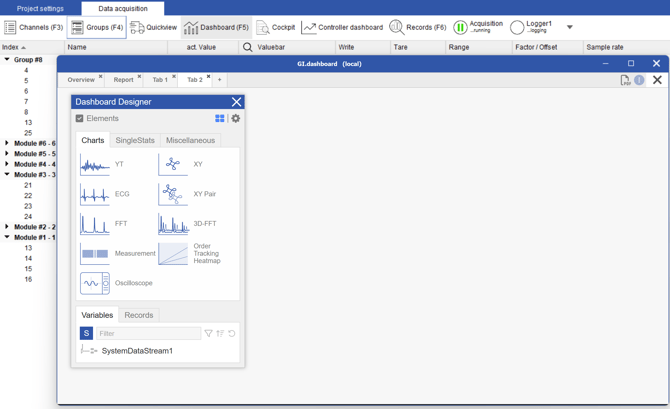Collapse Module #1 tree node

click(7, 237)
